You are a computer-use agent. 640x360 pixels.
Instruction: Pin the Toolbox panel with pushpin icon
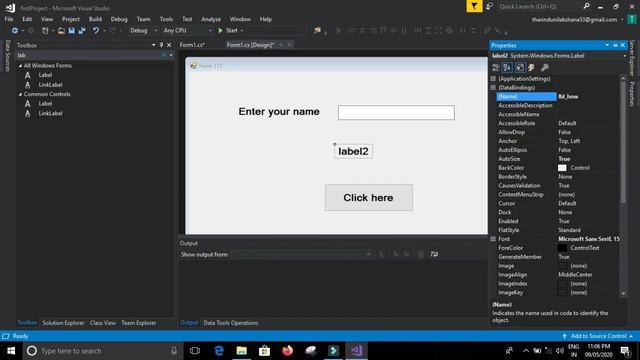(x=161, y=45)
